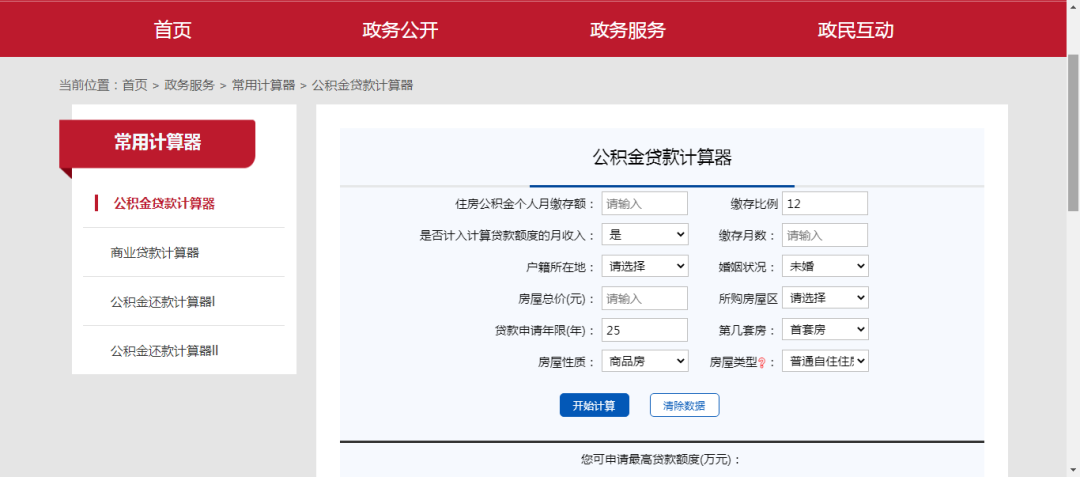
Task: Click the 公积金贷款计算器 form title
Action: 662,158
